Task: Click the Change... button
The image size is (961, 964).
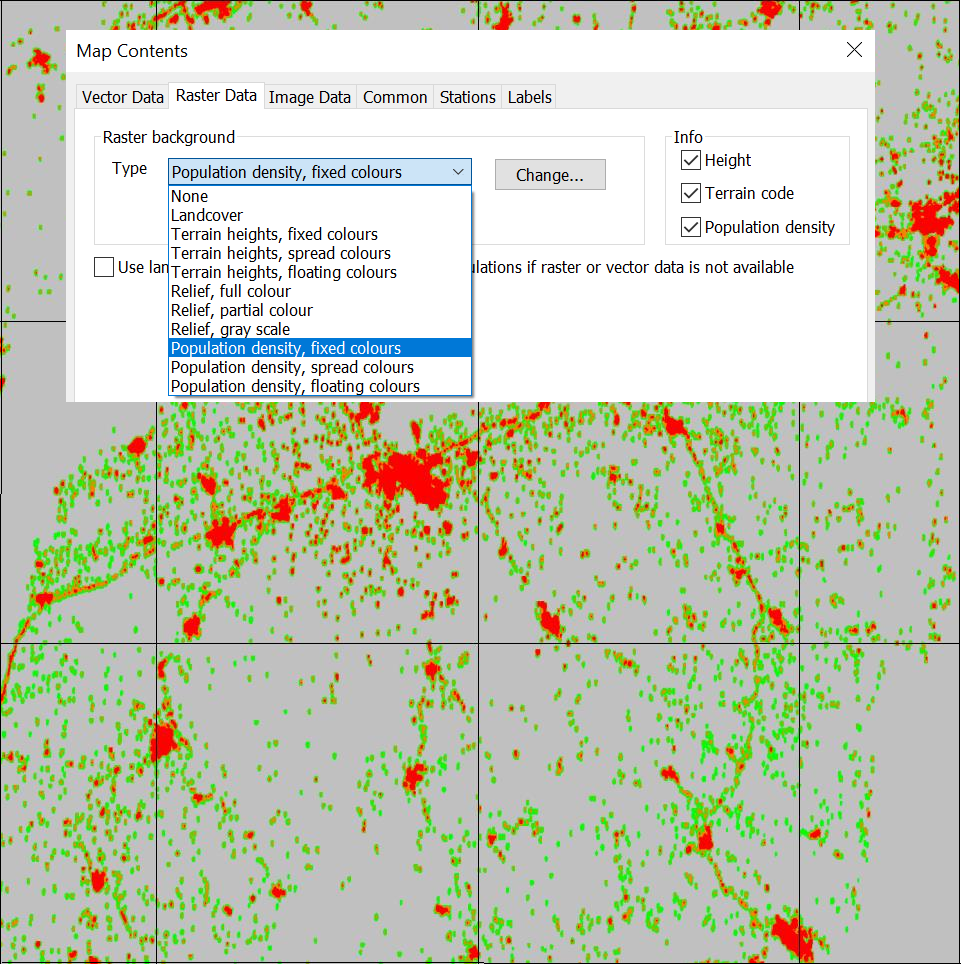Action: tap(550, 175)
